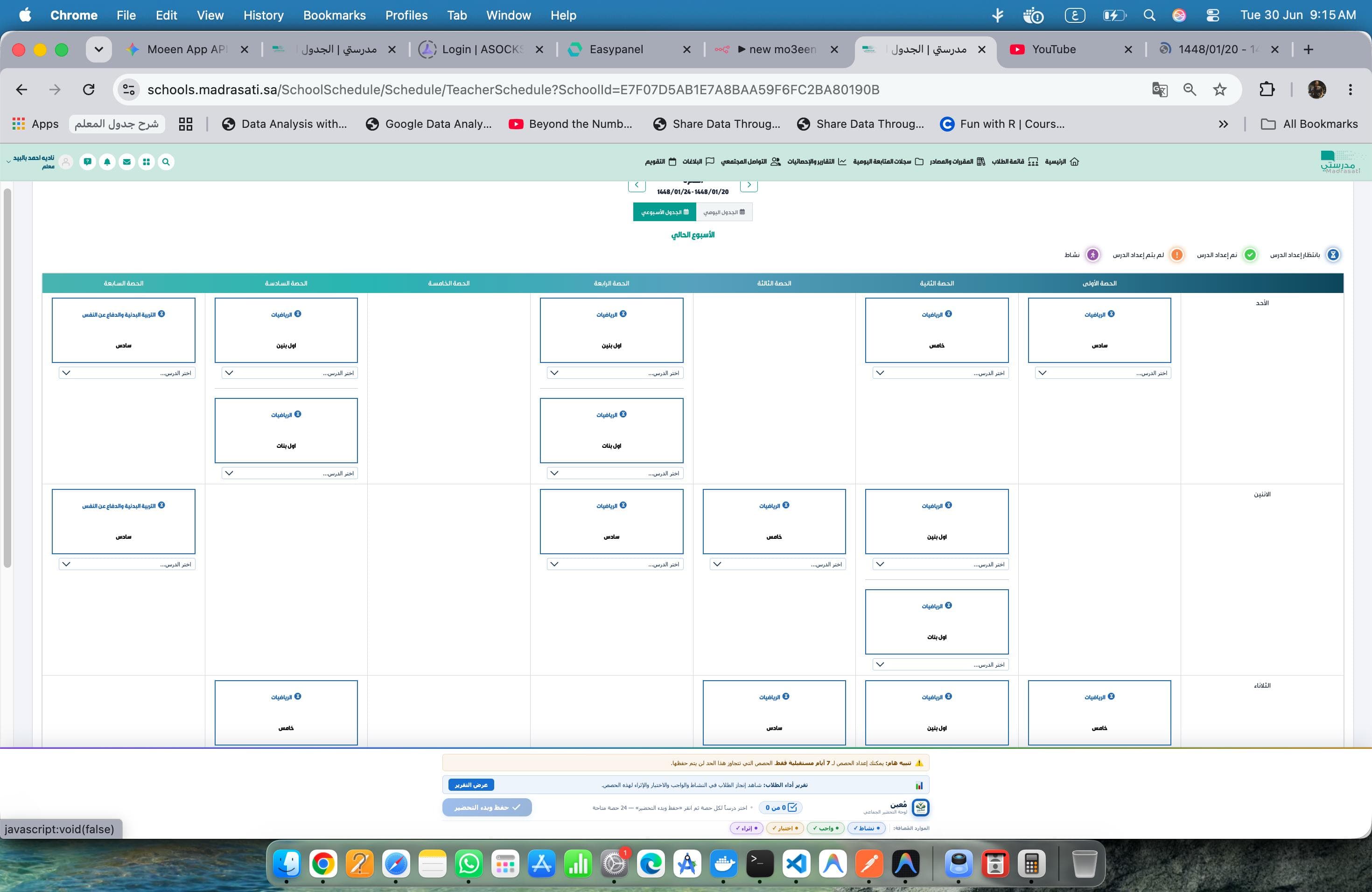Screen dimensions: 1372x892
Task: Open the mail envelope icon in Madrasati header
Action: click(127, 162)
